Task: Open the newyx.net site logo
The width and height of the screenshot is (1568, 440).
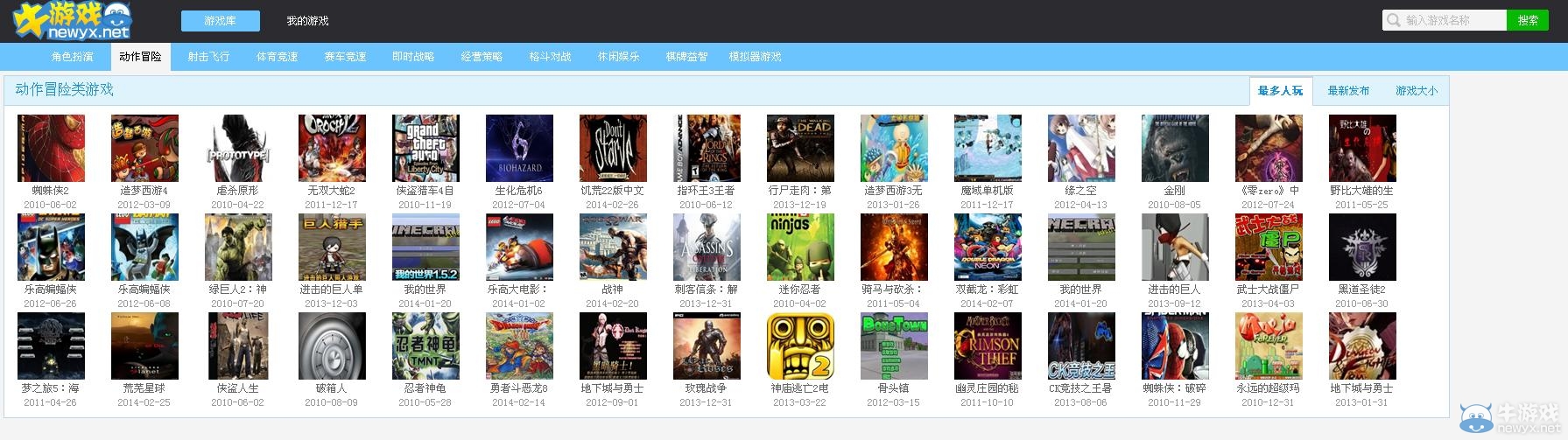Action: 73,21
